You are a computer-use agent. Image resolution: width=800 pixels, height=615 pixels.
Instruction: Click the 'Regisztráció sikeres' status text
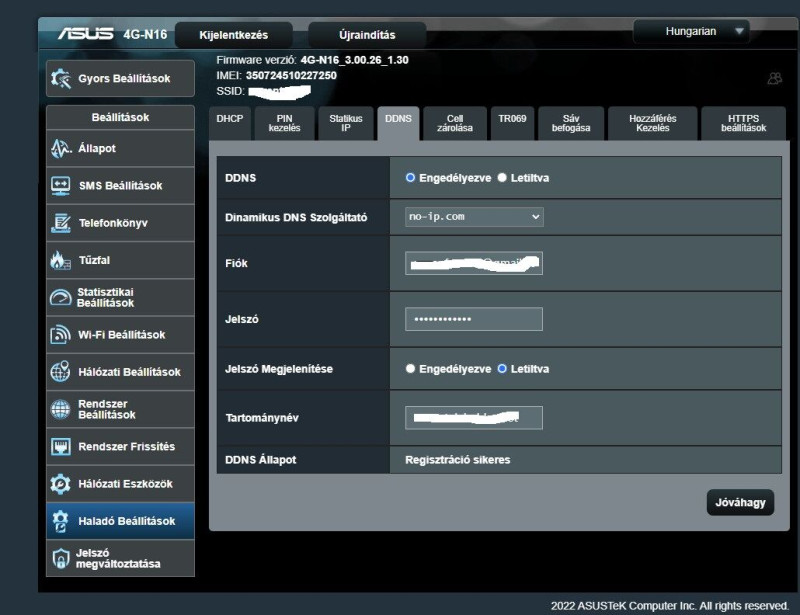point(458,460)
